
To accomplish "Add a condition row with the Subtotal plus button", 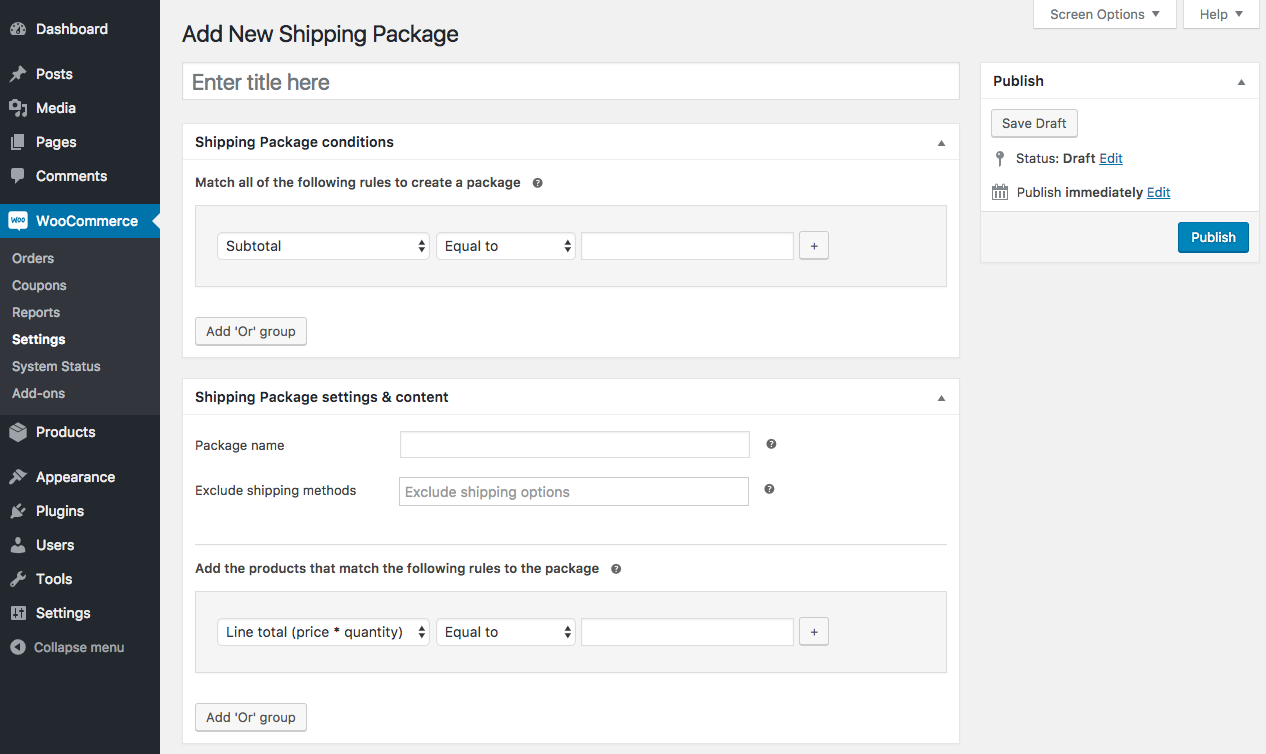I will tap(814, 246).
